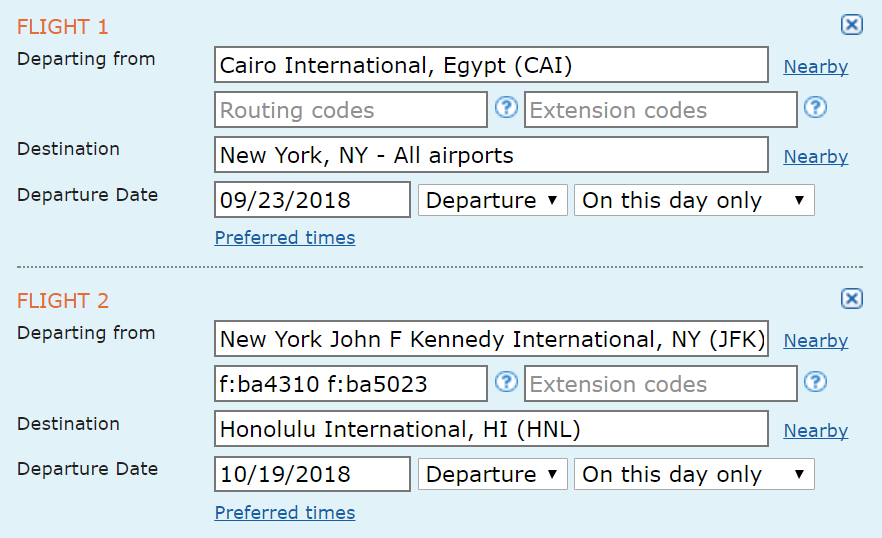Open Preferred times link under Flight 2
Image resolution: width=882 pixels, height=538 pixels.
285,512
